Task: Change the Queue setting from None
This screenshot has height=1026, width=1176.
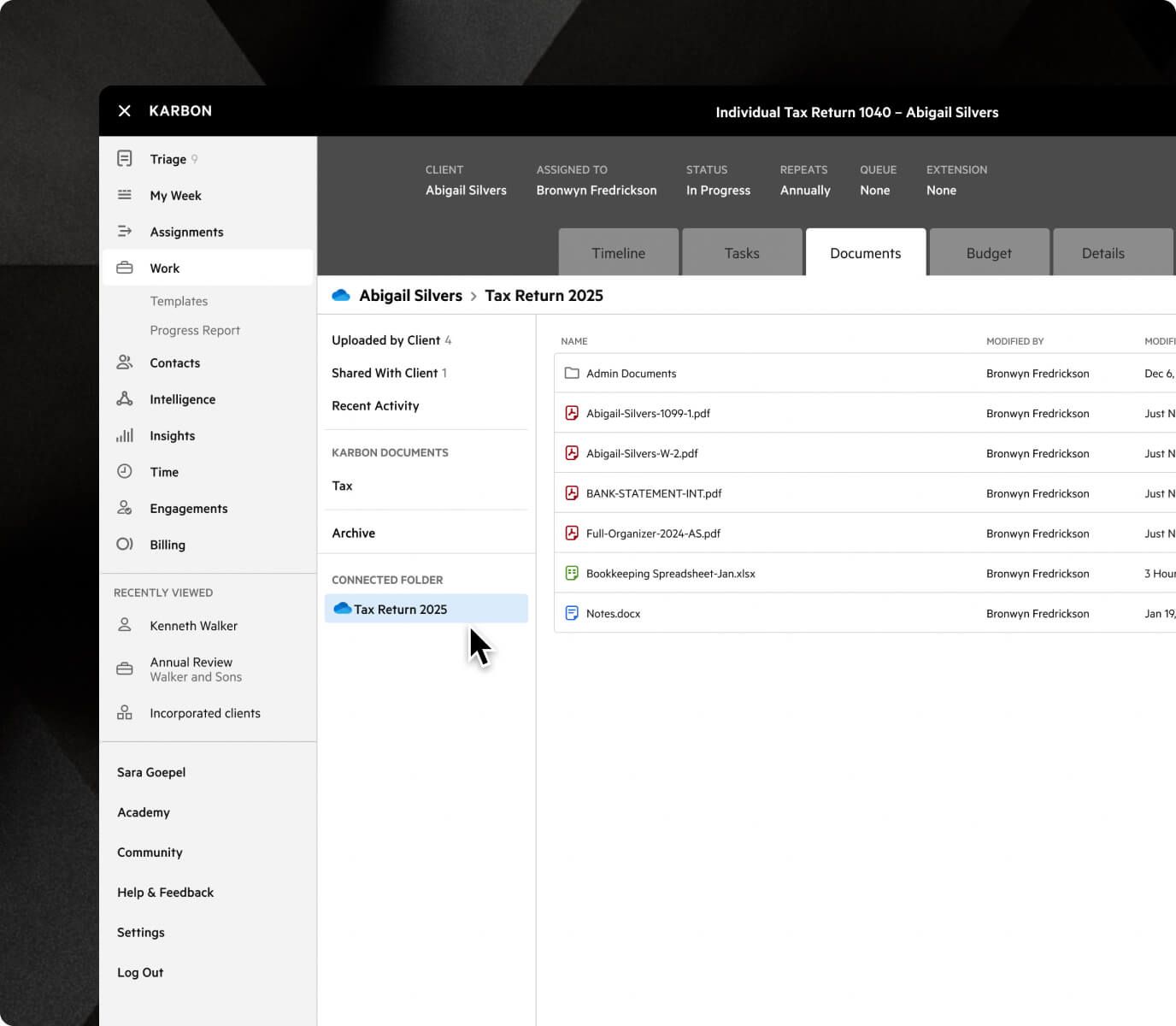Action: click(x=875, y=190)
